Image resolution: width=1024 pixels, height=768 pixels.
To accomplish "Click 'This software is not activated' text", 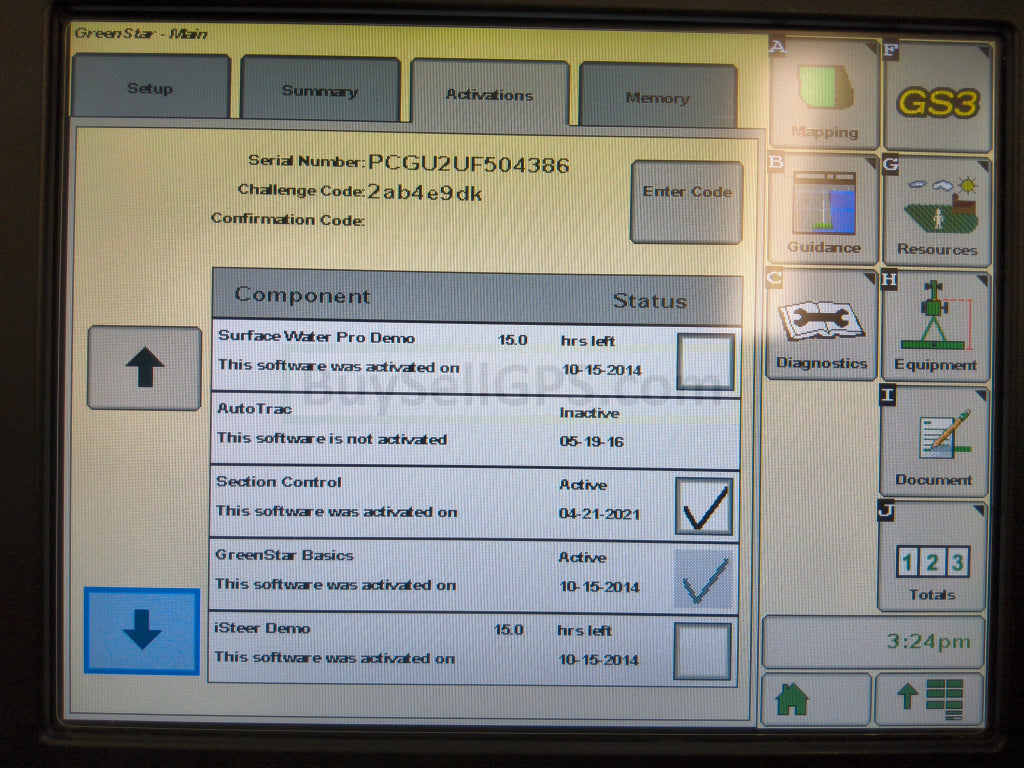I will pos(332,438).
